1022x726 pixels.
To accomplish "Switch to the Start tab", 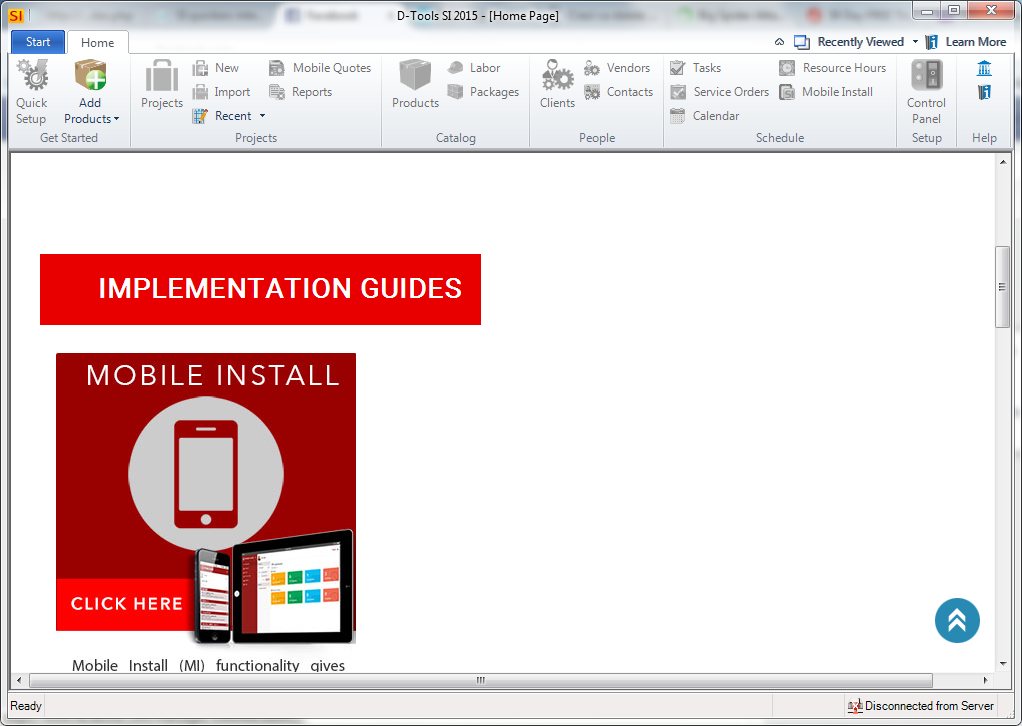I will point(37,41).
